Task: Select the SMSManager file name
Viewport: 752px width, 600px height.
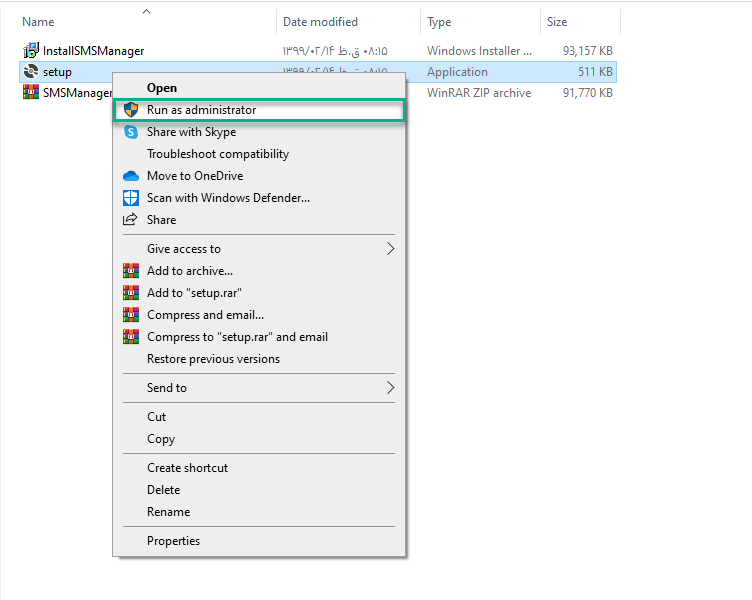Action: pos(77,93)
